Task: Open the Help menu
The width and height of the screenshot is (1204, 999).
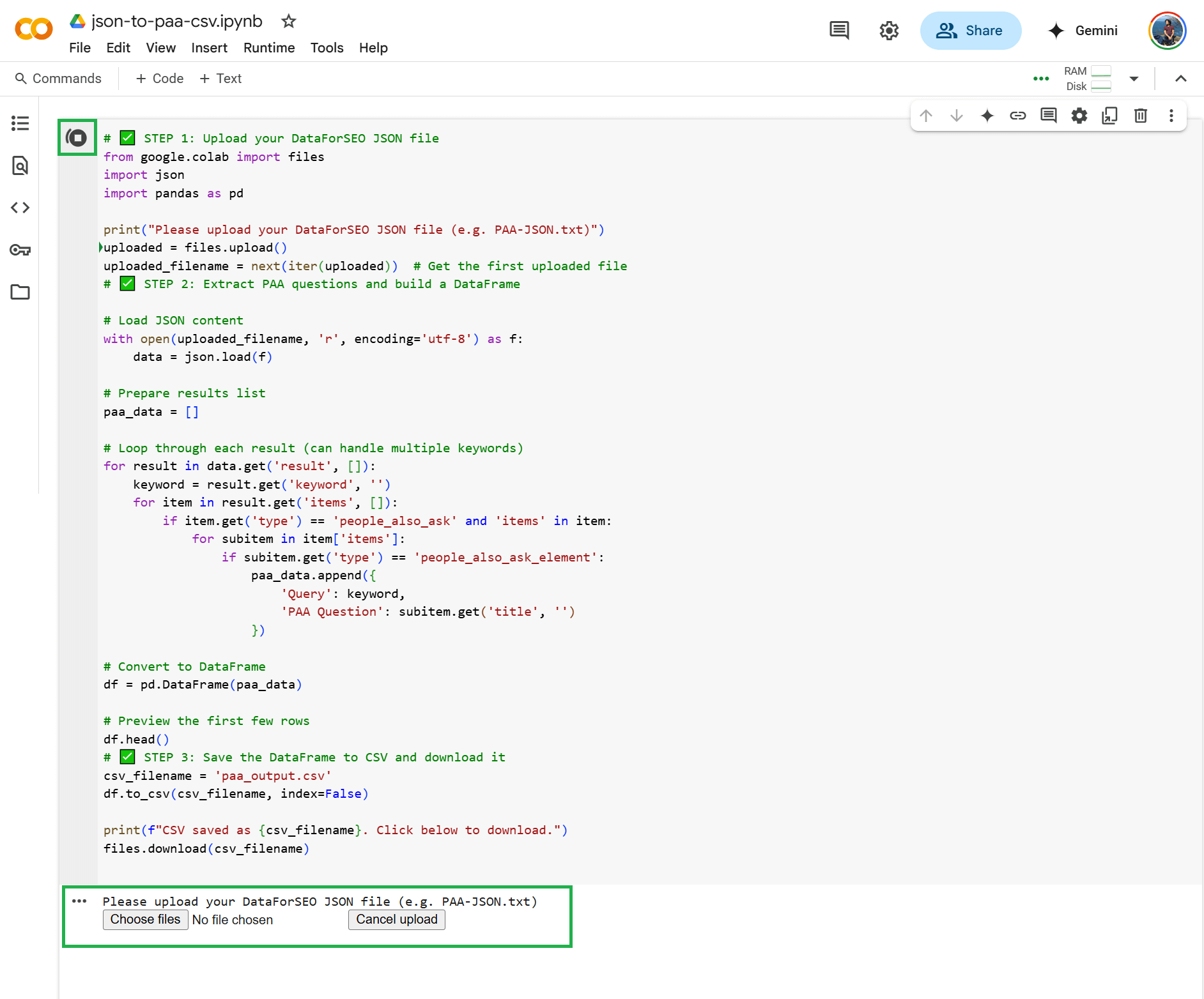Action: (373, 48)
